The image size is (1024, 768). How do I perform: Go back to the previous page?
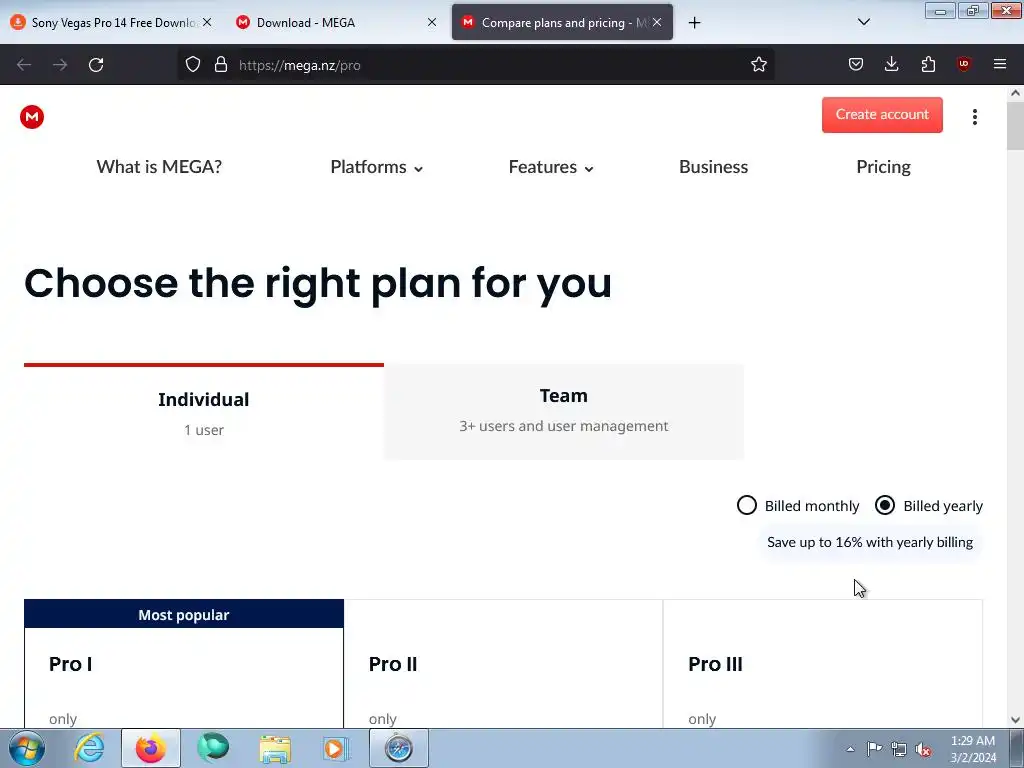point(24,65)
